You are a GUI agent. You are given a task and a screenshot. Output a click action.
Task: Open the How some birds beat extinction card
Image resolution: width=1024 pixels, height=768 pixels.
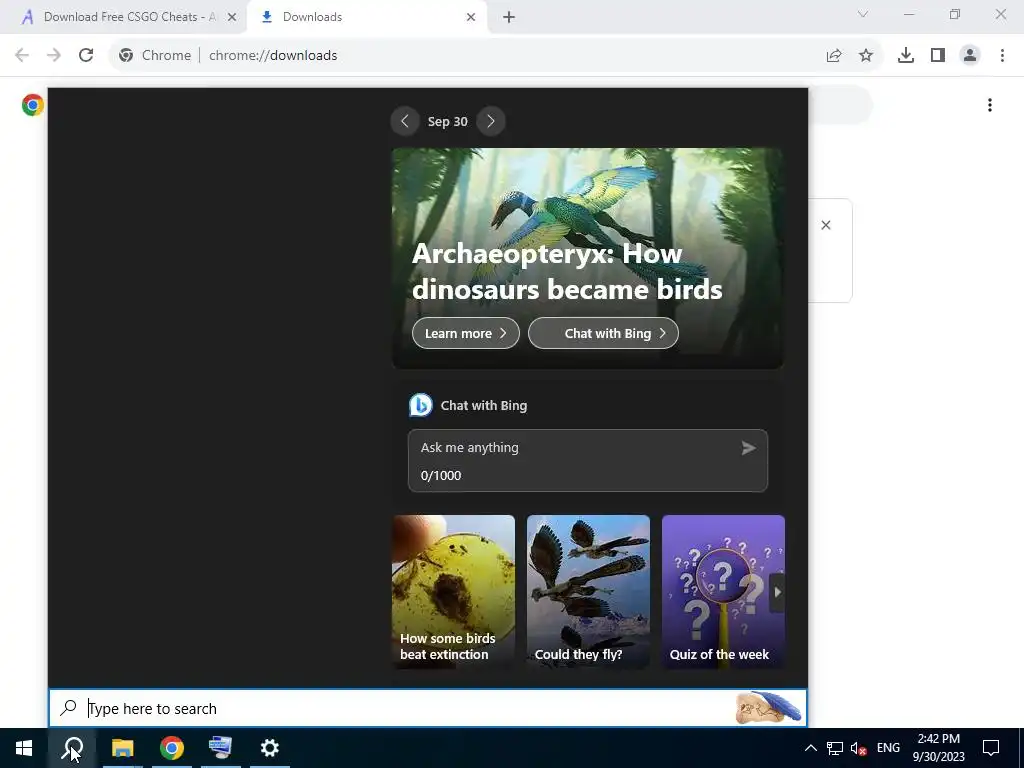[453, 592]
